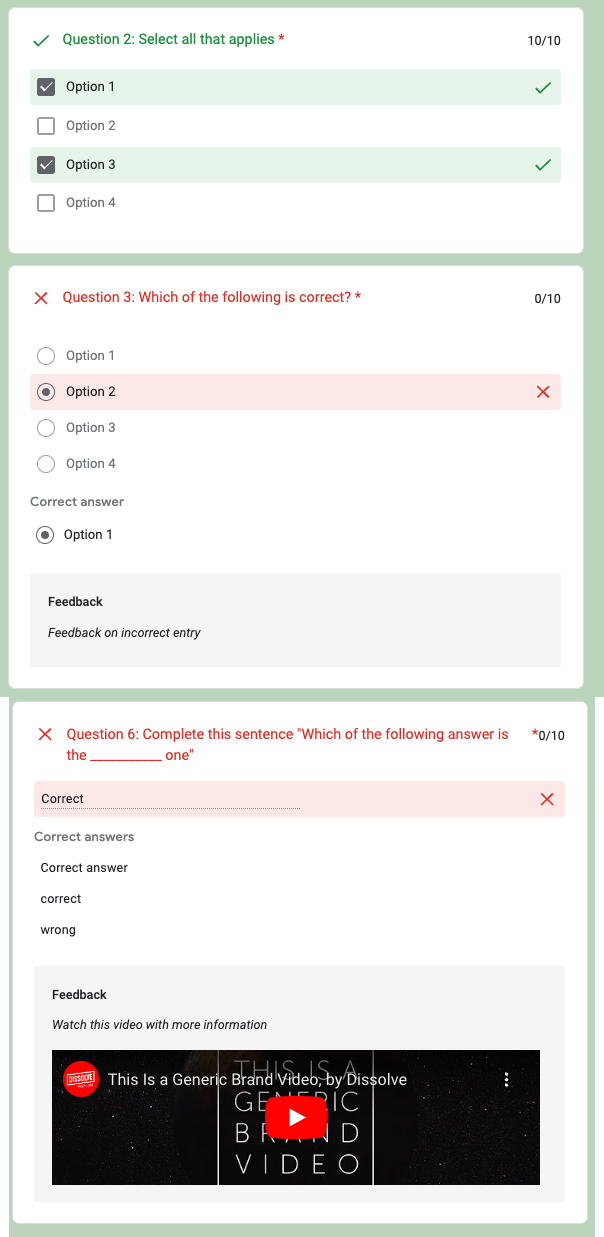The height and width of the screenshot is (1237, 604).
Task: Select Option 1 radio in Question 3
Action: tap(45, 356)
